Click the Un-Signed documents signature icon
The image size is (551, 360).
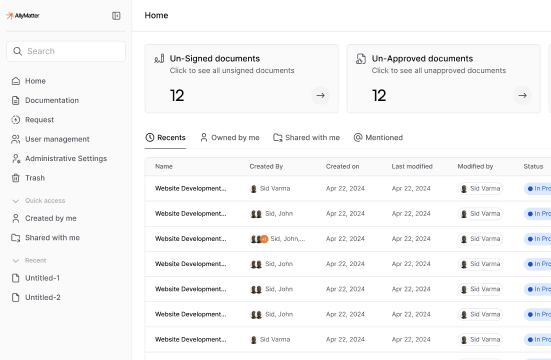[x=159, y=59]
